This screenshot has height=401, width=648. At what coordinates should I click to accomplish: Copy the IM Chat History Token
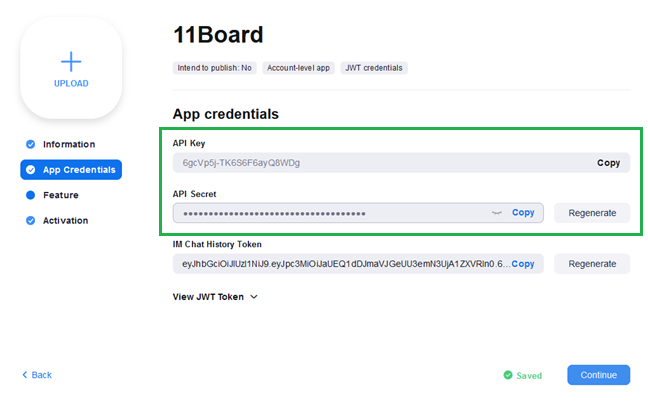click(523, 264)
